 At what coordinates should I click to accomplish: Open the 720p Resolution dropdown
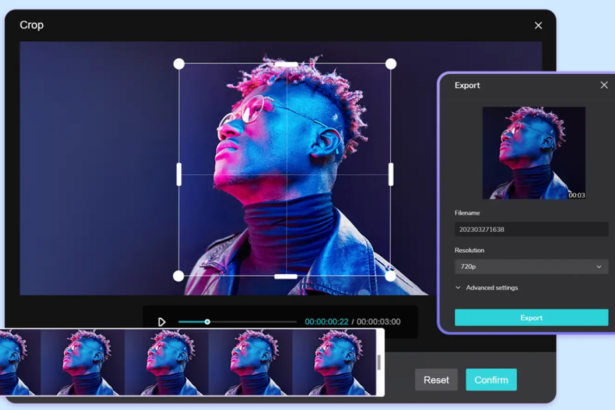pos(531,266)
